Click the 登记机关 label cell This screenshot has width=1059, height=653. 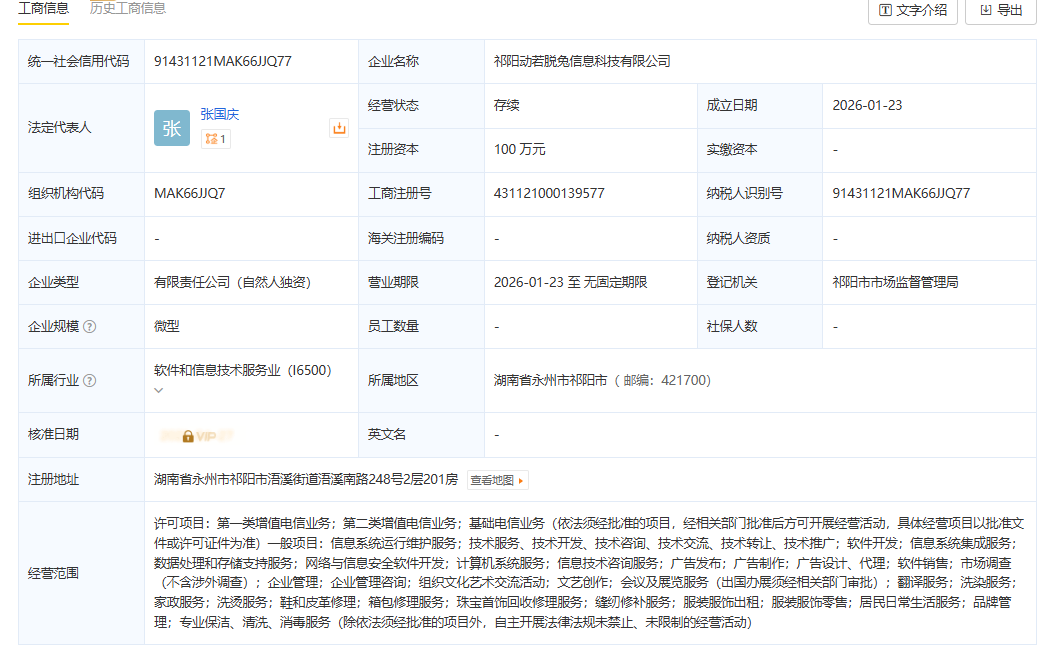tap(760, 282)
